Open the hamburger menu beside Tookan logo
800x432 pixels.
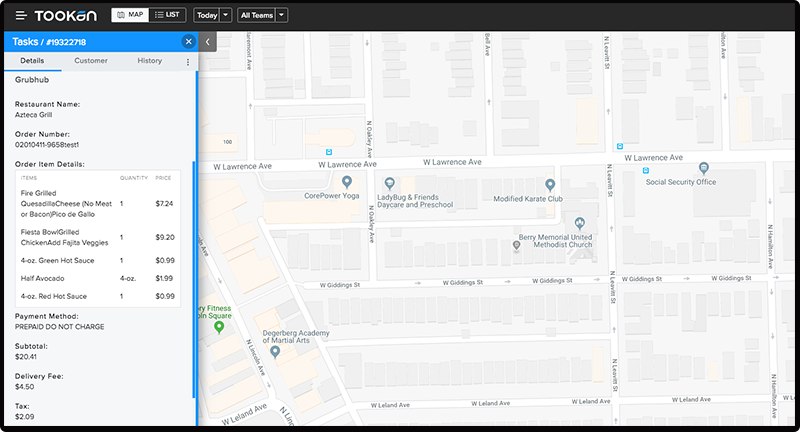(20, 16)
